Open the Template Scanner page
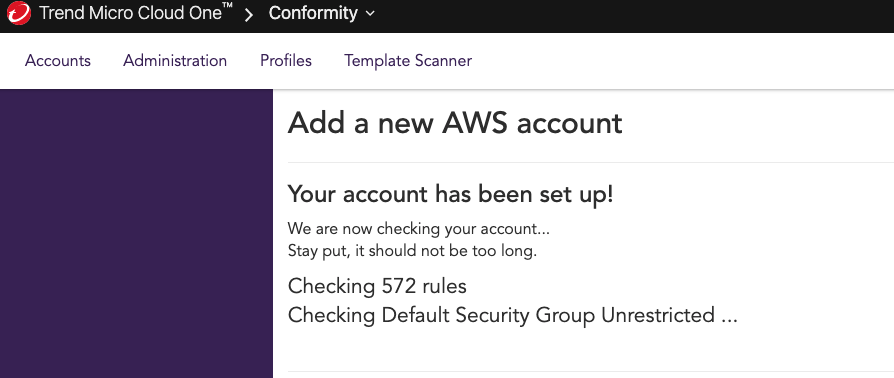Screen dimensions: 894x378 (408, 60)
